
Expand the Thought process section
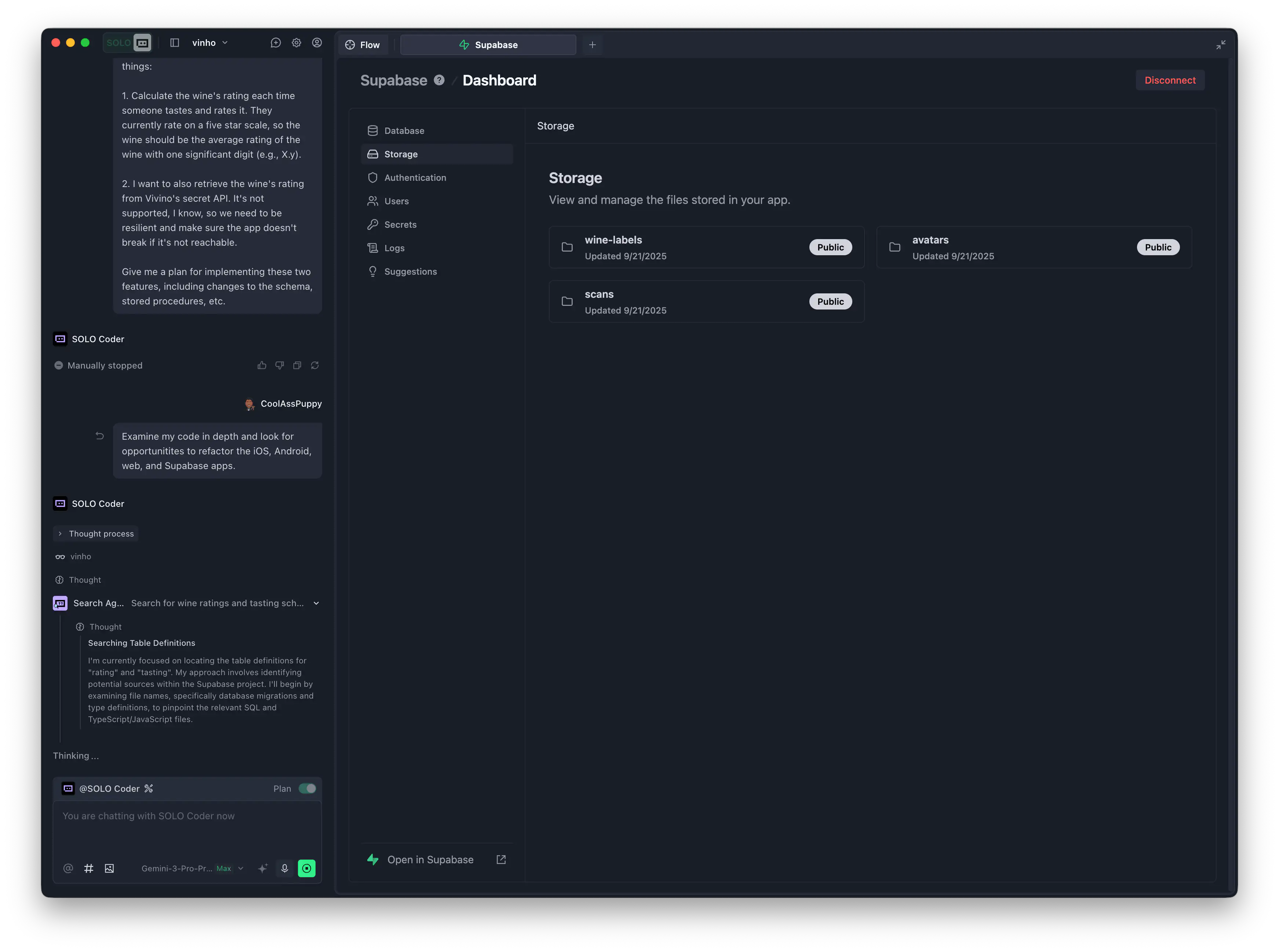click(96, 534)
